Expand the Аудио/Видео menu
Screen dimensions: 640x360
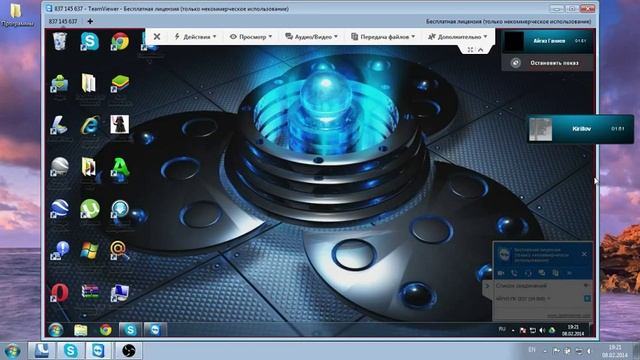click(x=311, y=37)
